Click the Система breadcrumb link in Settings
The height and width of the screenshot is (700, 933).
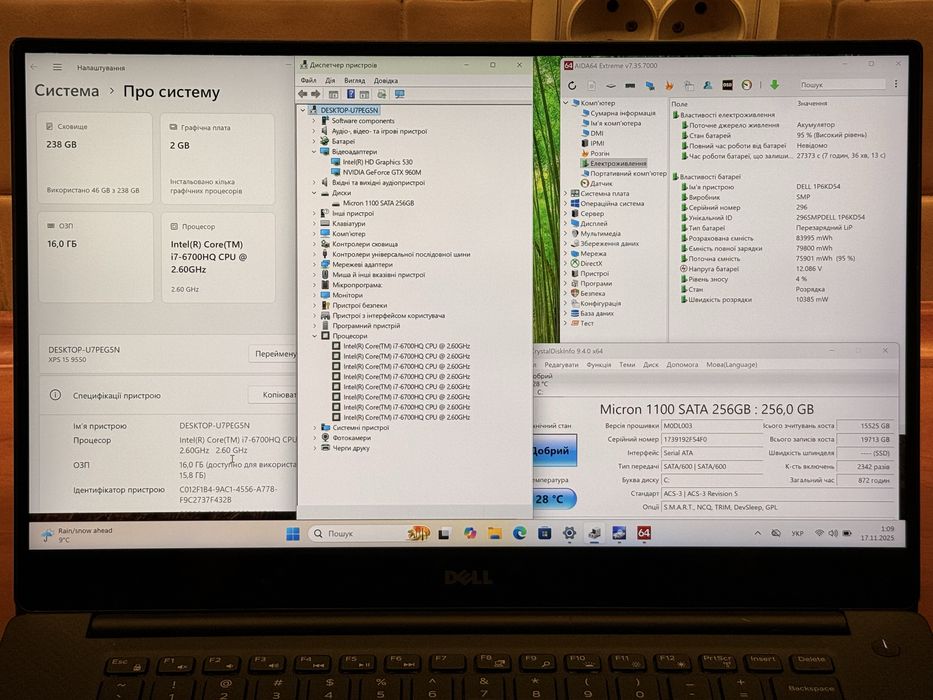click(67, 91)
